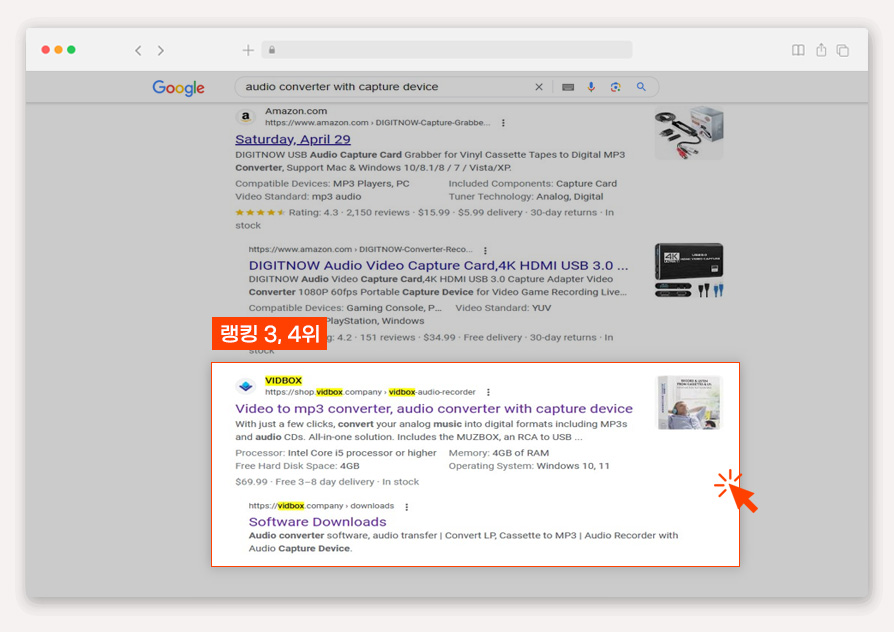Start voice search with the microphone icon
Screen dimensions: 894x632
coord(591,87)
